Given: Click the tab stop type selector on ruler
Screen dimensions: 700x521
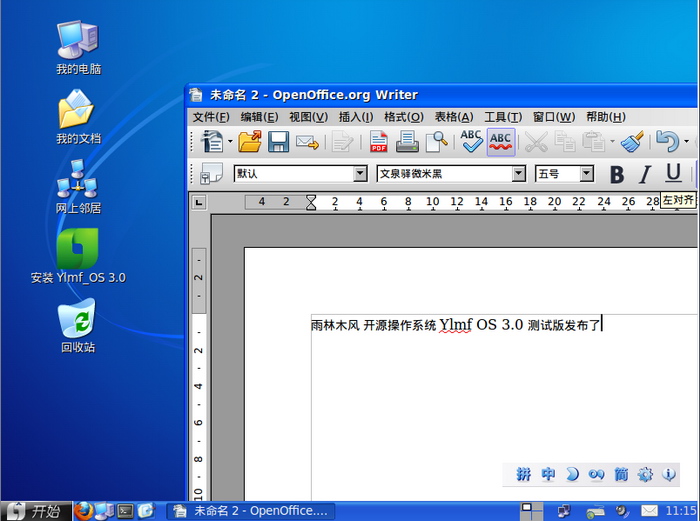Looking at the screenshot, I should [x=199, y=202].
